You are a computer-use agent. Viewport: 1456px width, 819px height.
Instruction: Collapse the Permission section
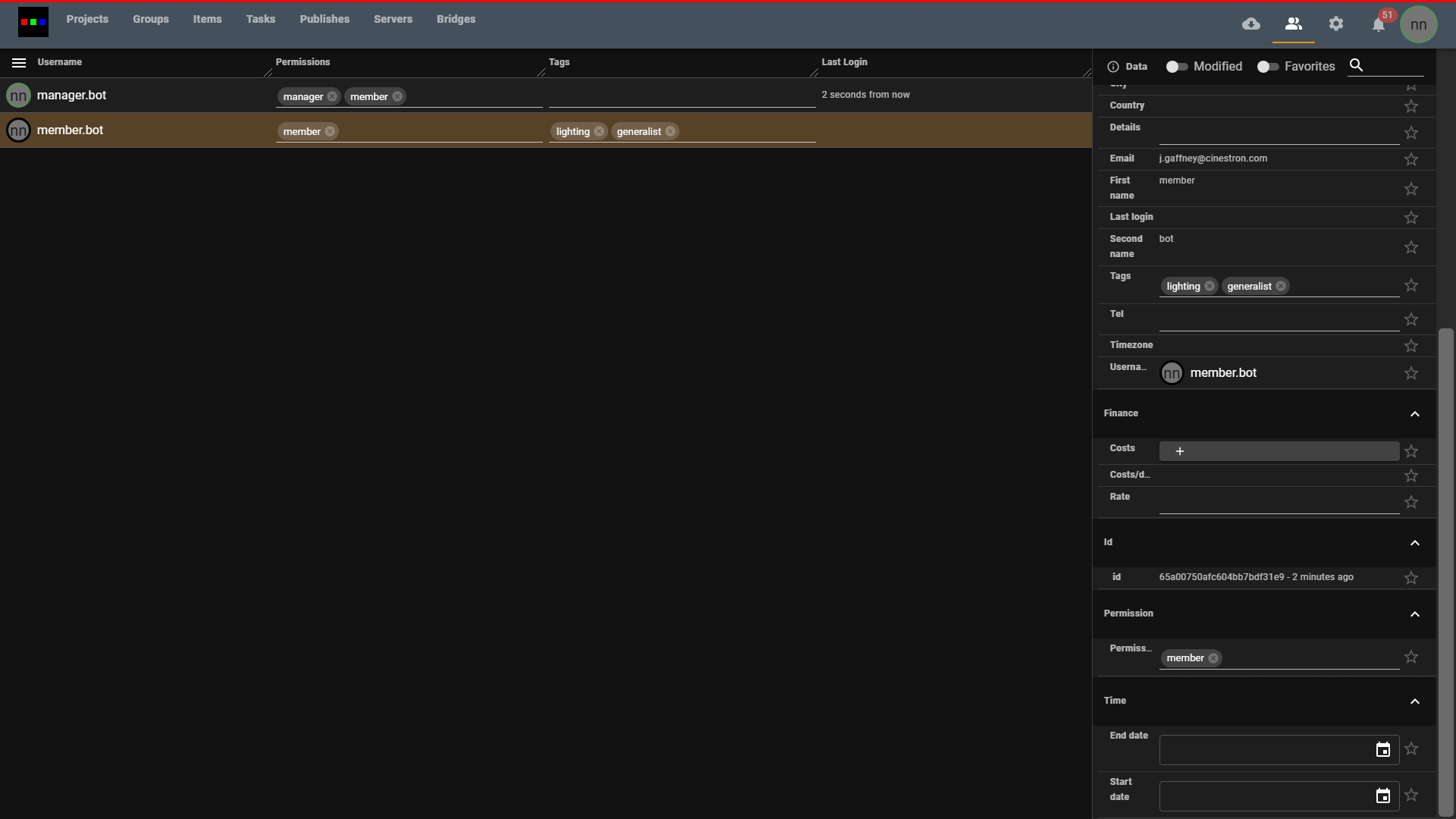point(1415,614)
